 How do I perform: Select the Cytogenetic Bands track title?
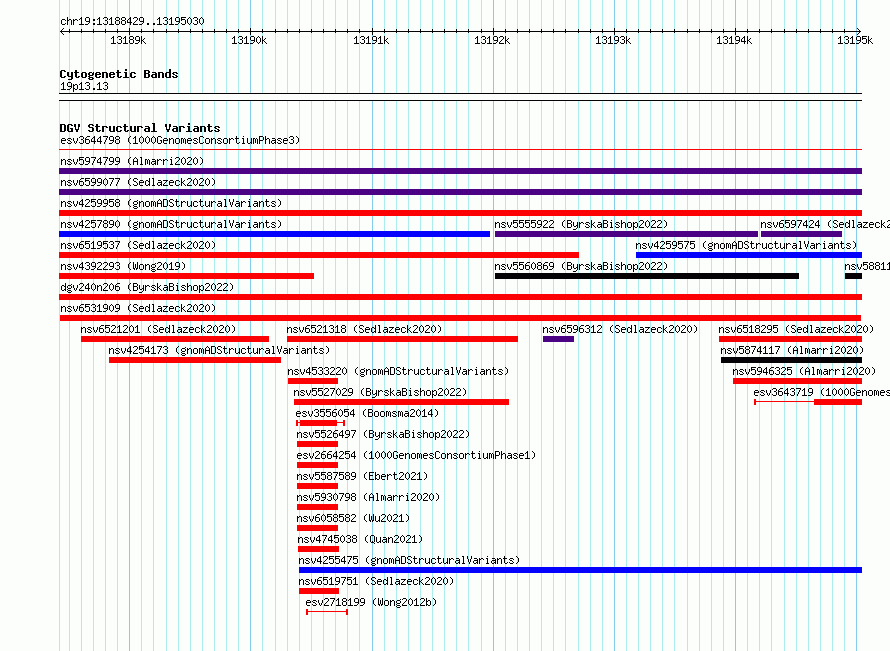click(x=119, y=74)
